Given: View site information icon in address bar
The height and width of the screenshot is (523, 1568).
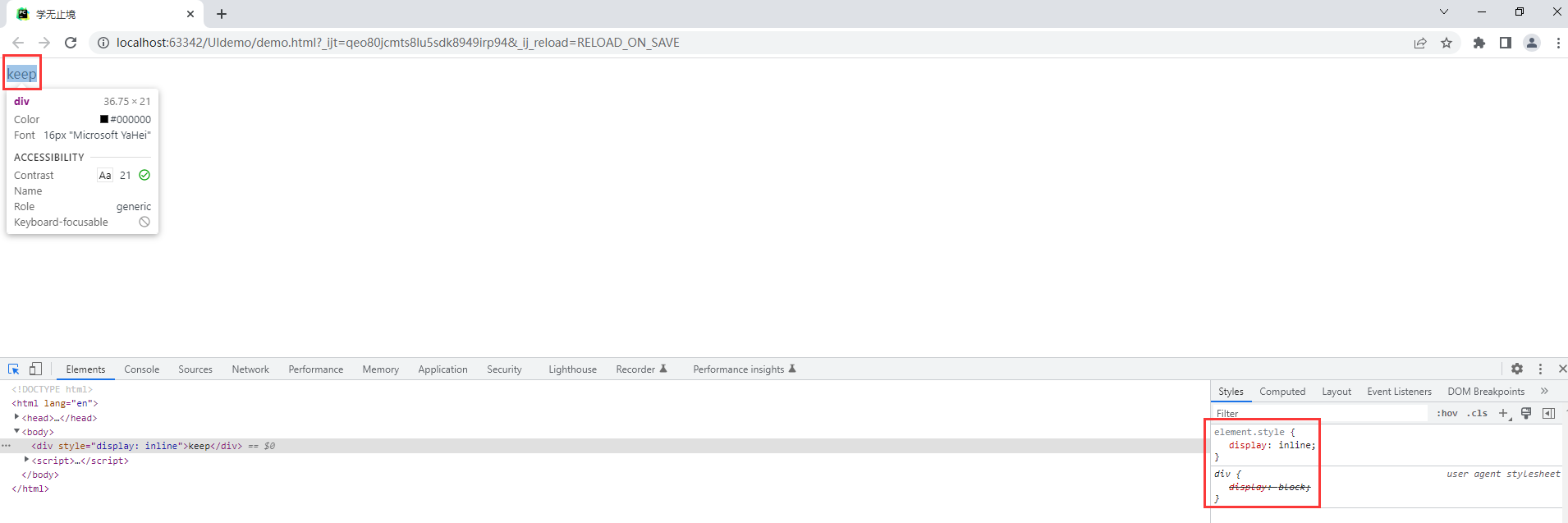Looking at the screenshot, I should tap(103, 43).
